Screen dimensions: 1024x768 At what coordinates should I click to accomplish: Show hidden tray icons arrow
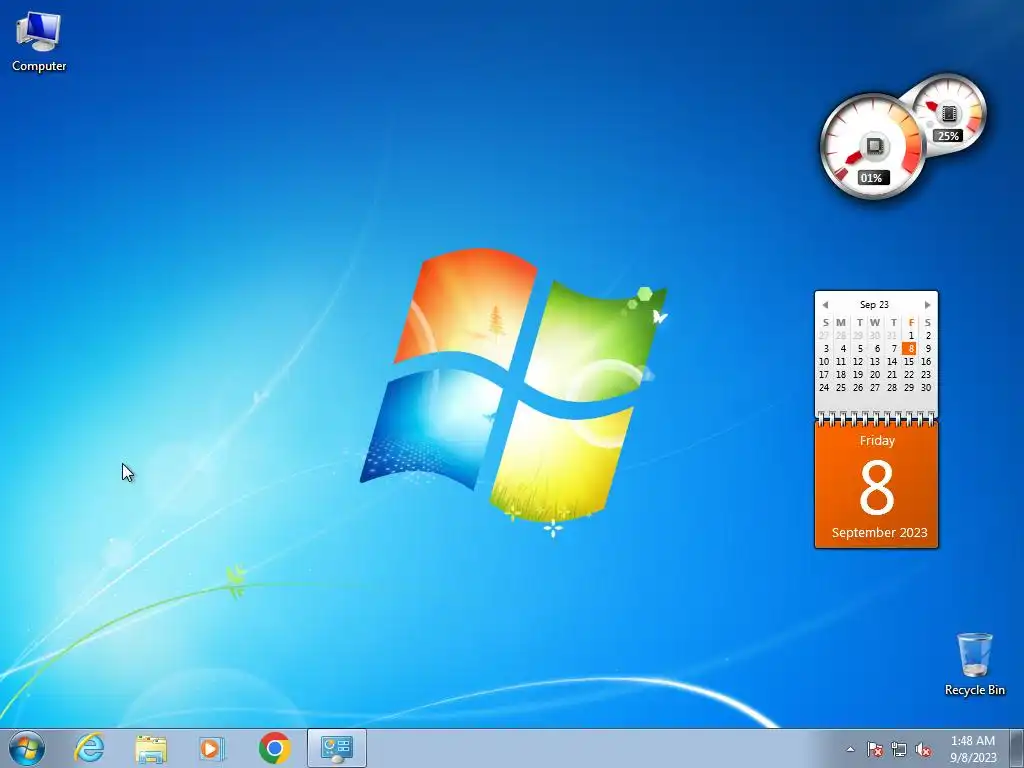pyautogui.click(x=850, y=749)
